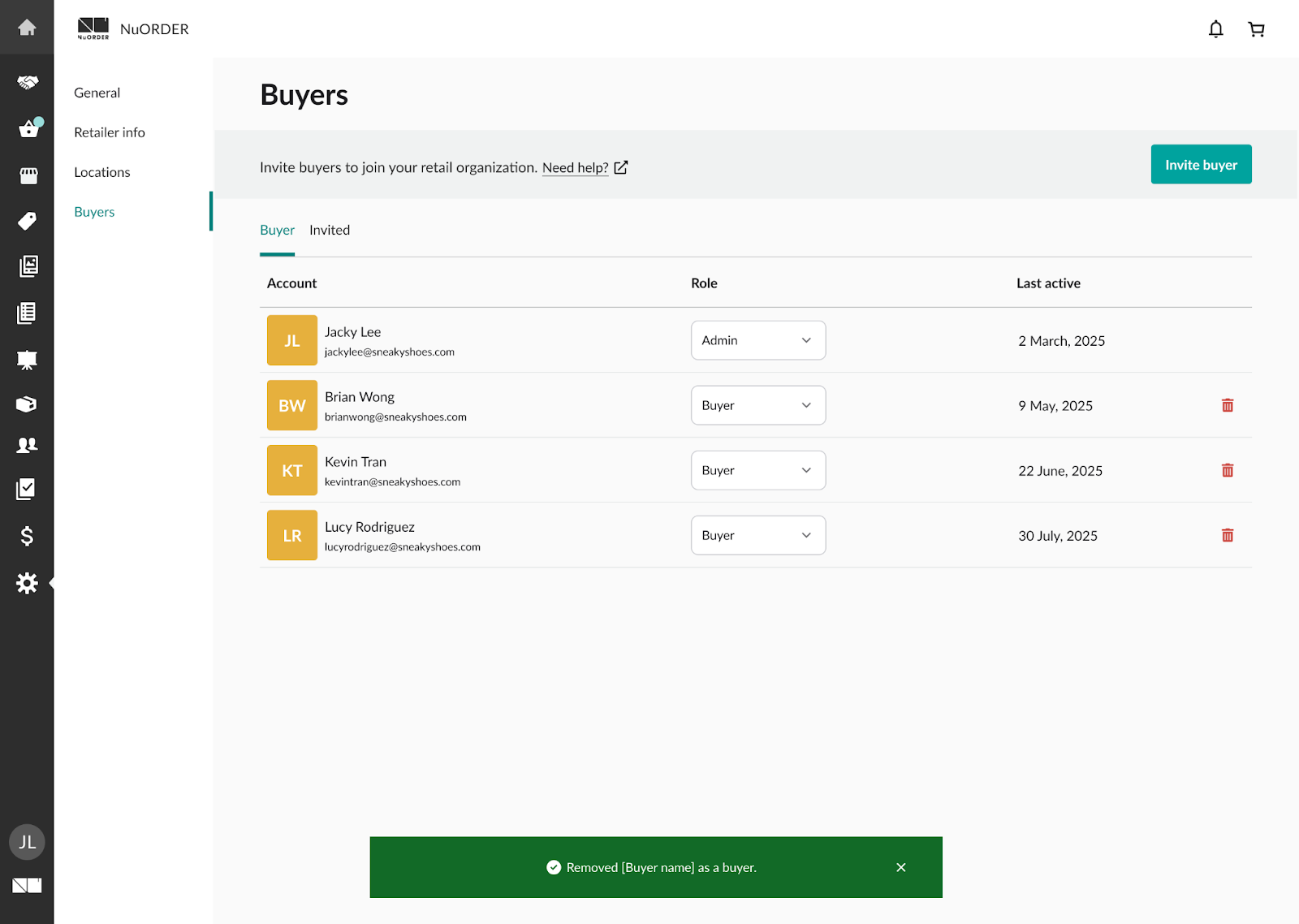Go to Locations settings page

(x=101, y=172)
